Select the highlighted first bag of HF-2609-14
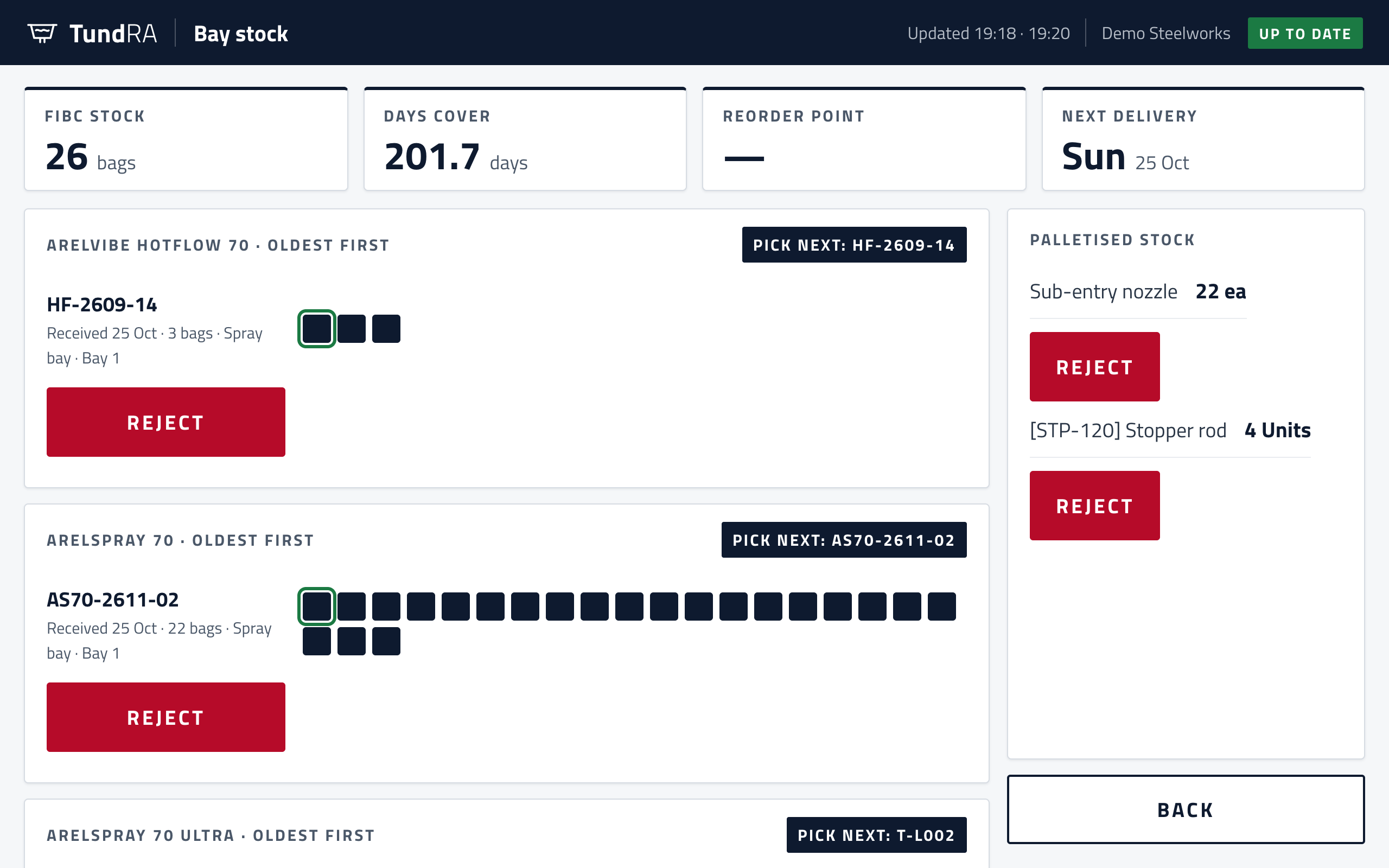 click(x=317, y=329)
